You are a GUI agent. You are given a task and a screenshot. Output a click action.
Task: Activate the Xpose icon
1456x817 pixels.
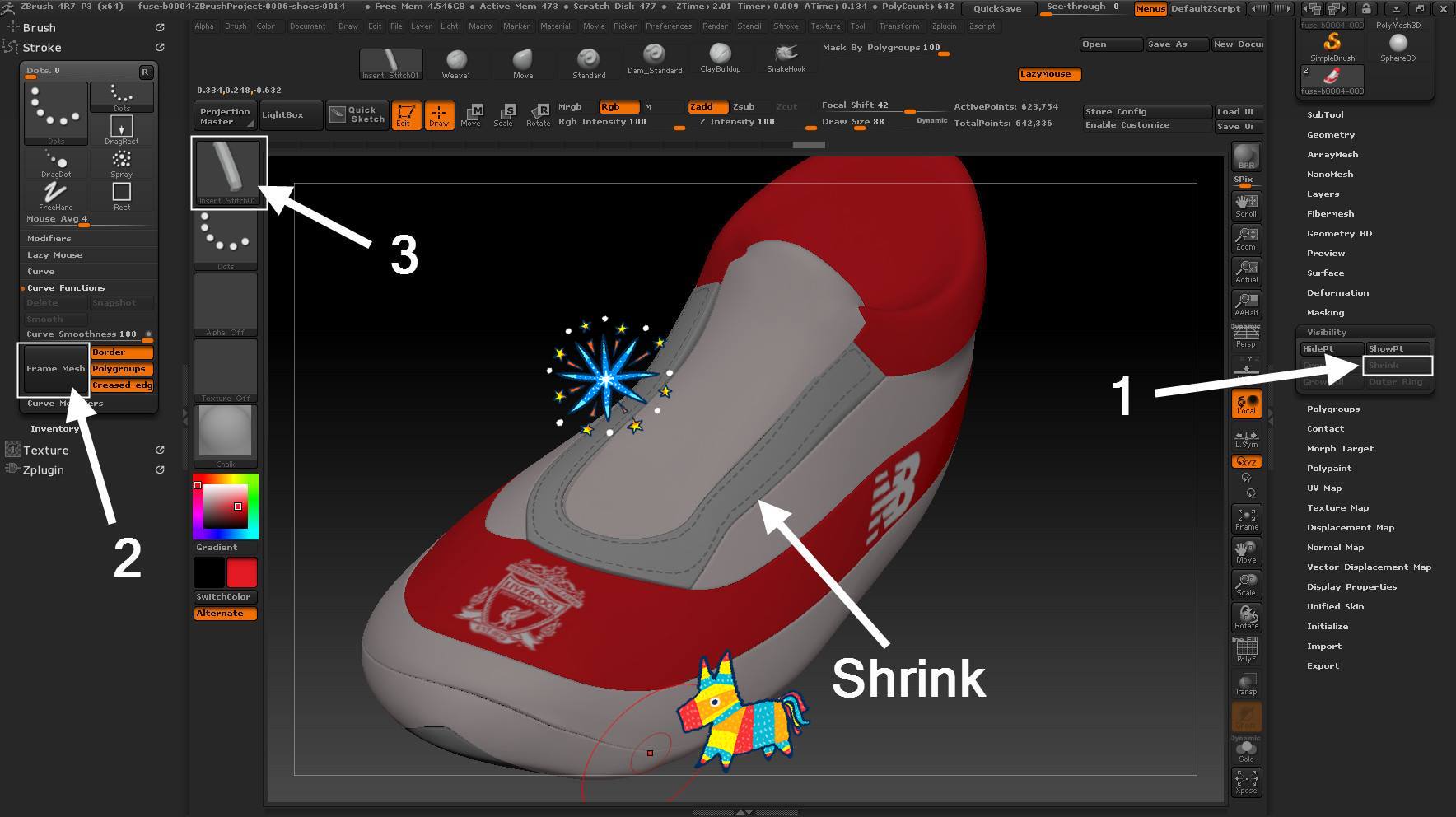[x=1246, y=782]
